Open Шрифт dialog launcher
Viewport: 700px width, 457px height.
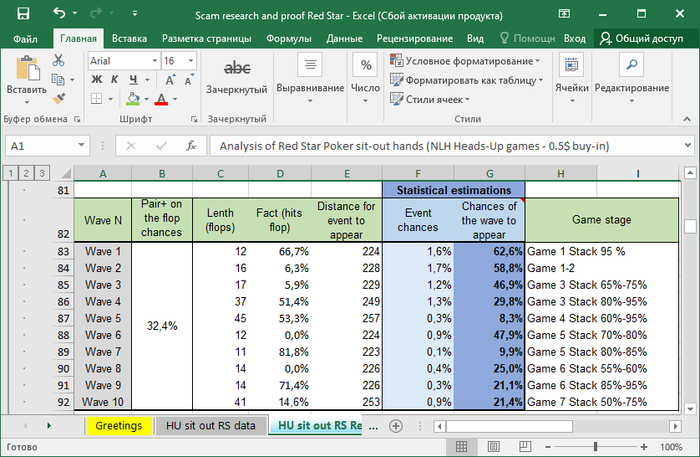194,119
